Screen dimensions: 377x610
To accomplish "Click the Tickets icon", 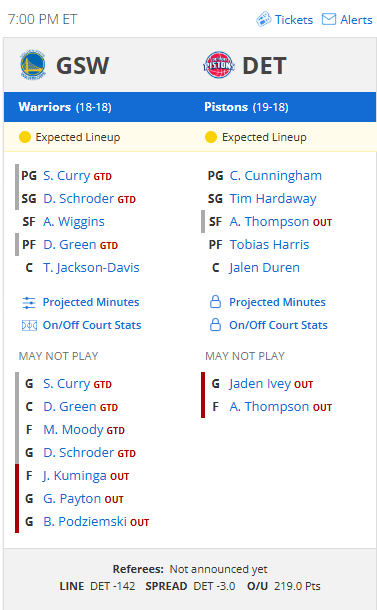I will click(263, 19).
